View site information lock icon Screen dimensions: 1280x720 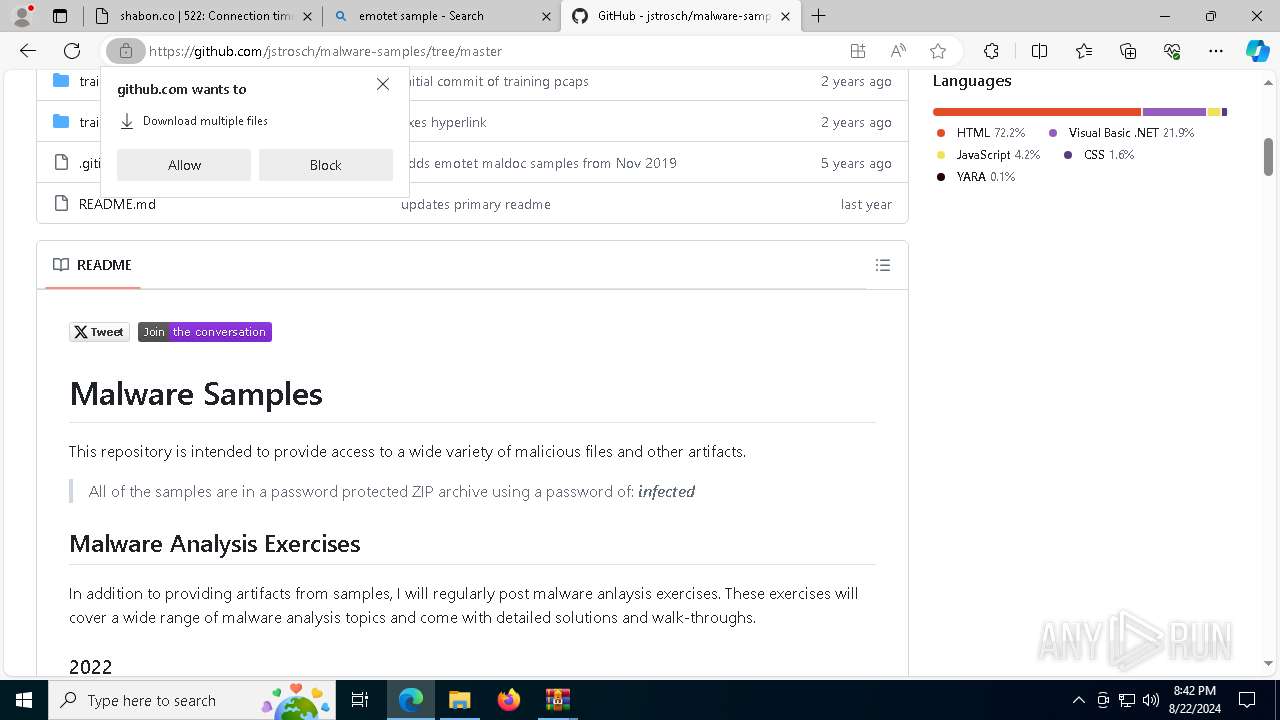tap(125, 51)
